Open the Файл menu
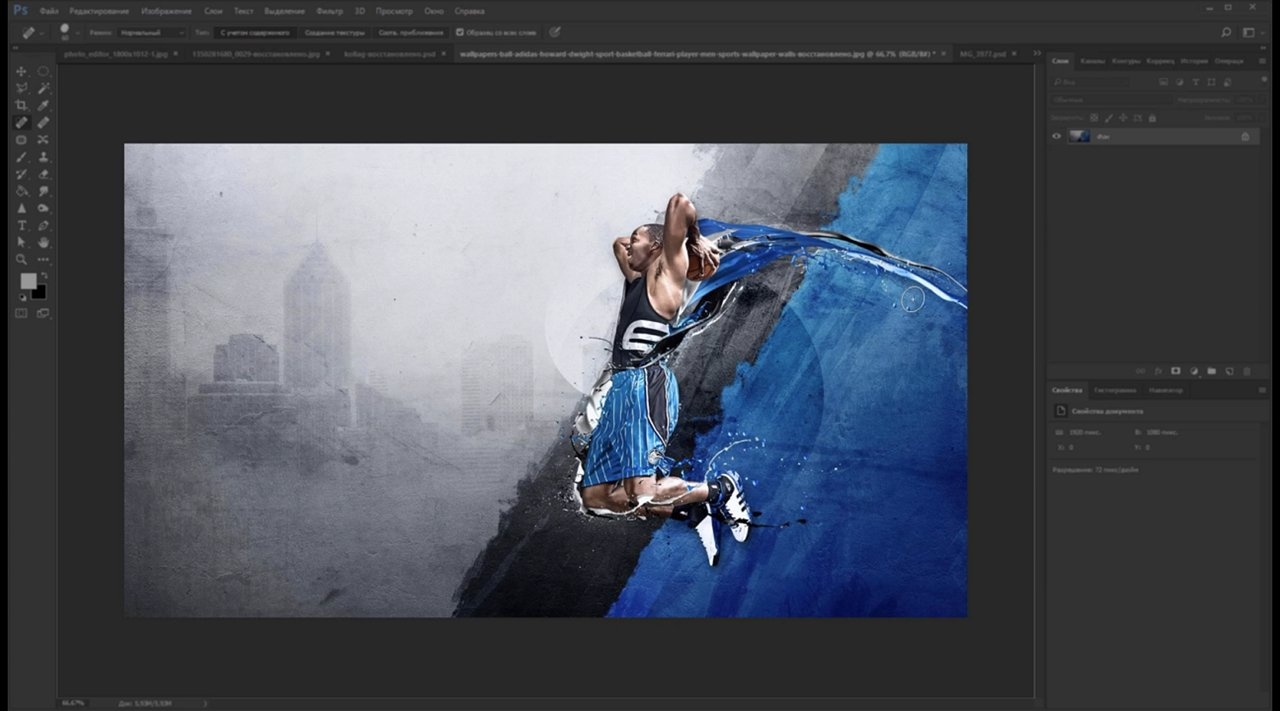This screenshot has width=1280, height=711. [x=49, y=10]
